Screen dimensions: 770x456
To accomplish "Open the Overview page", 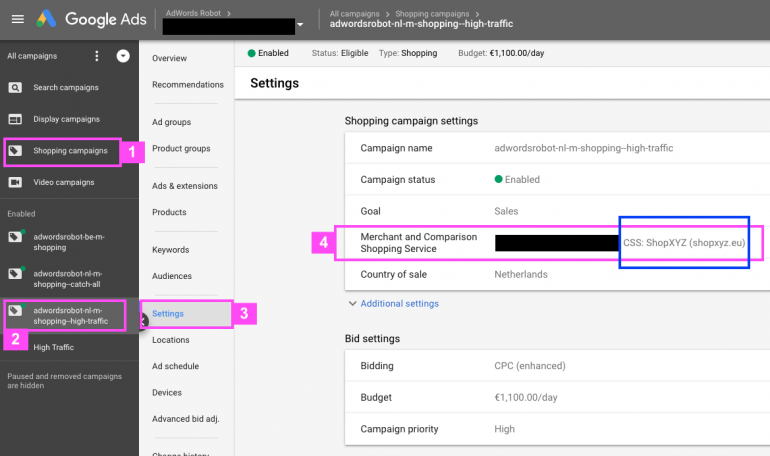I will pyautogui.click(x=169, y=58).
